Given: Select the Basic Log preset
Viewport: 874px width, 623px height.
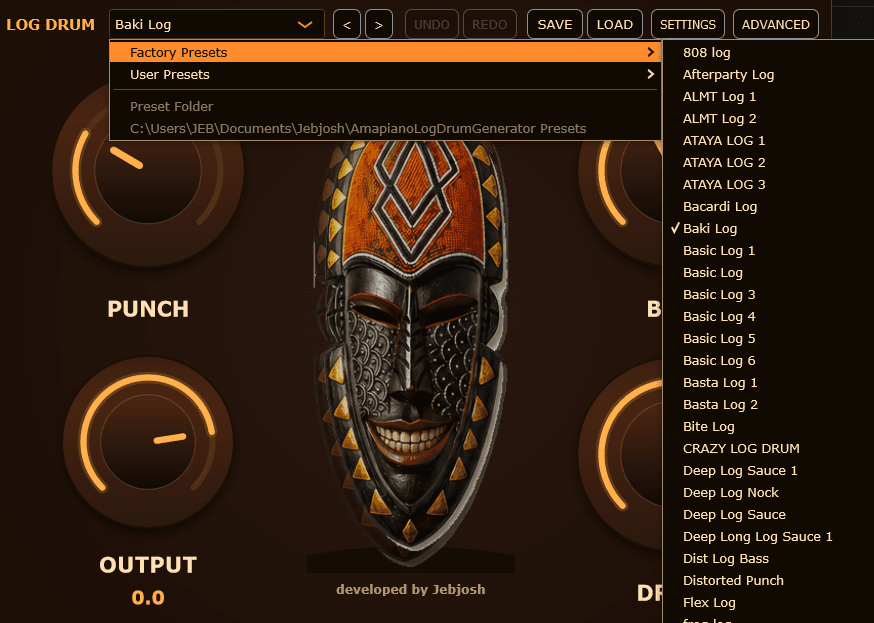Looking at the screenshot, I should pos(769,272).
